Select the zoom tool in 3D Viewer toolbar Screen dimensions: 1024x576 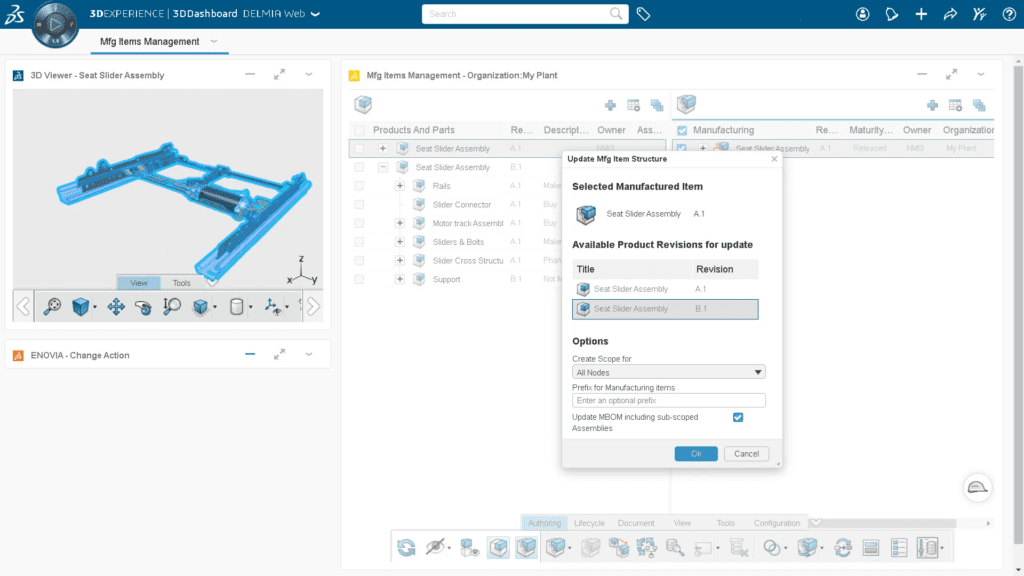[52, 306]
